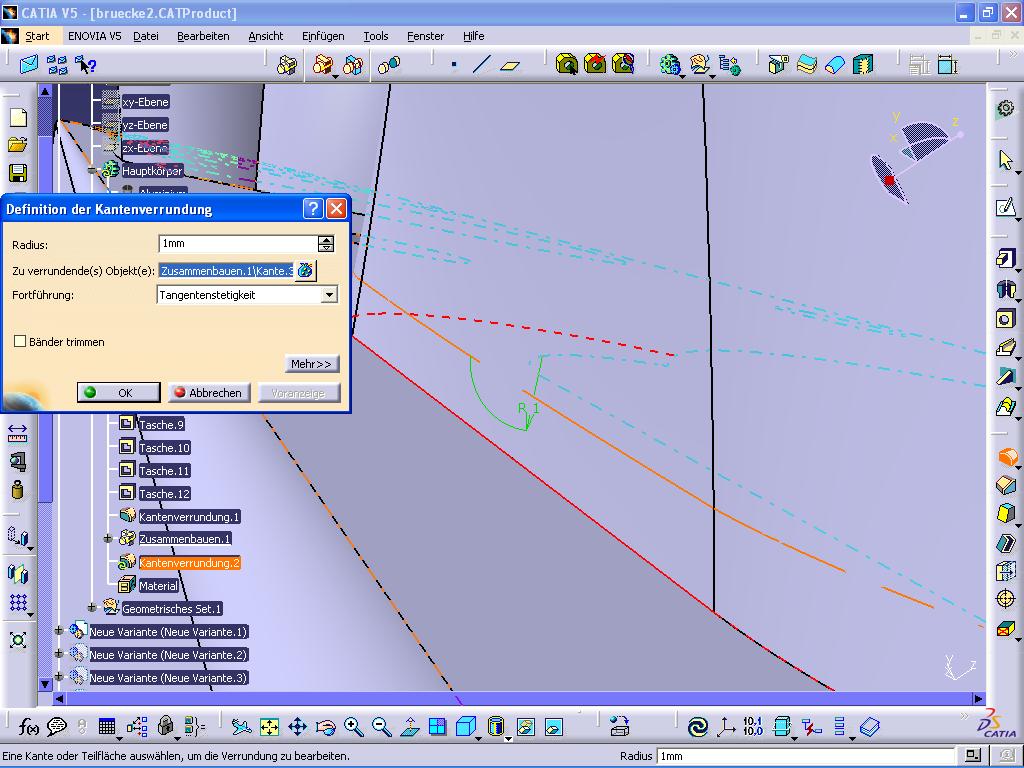Click the Fit All In icon
The width and height of the screenshot is (1024, 768).
pos(270,726)
